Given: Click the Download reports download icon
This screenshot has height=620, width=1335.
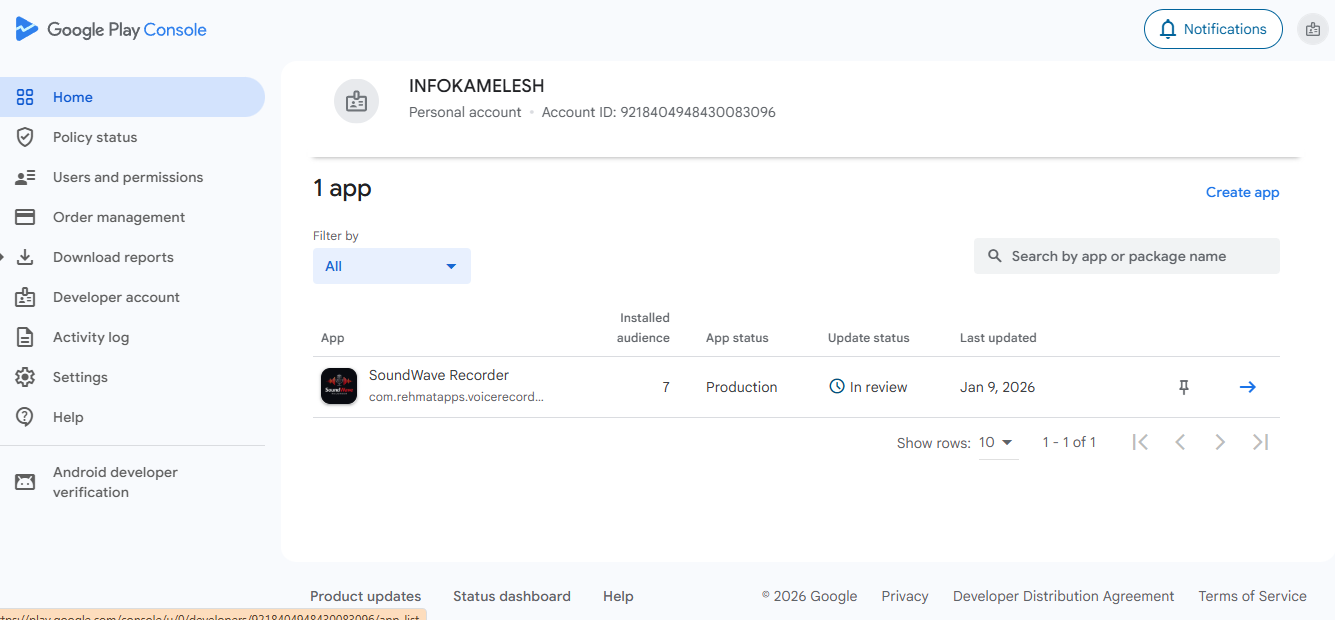Looking at the screenshot, I should (25, 257).
